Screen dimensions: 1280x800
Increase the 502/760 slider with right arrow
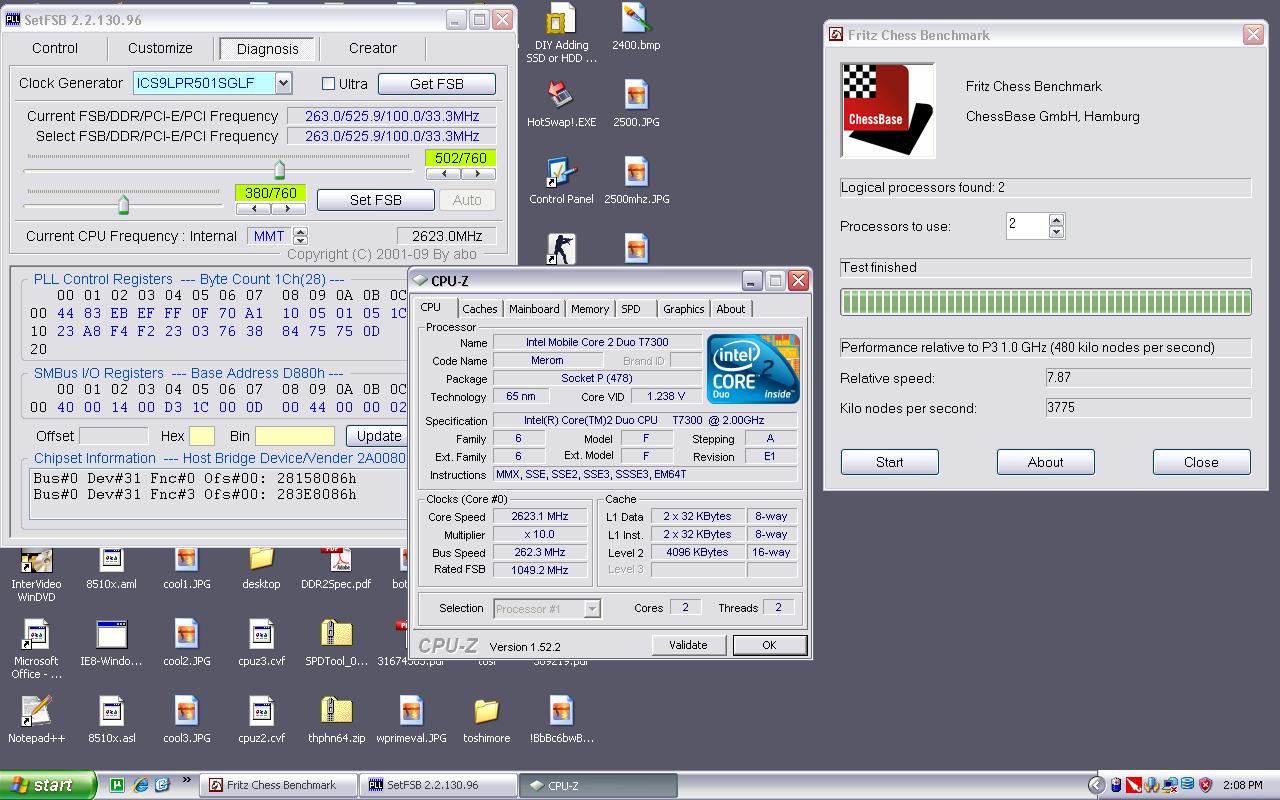pos(478,174)
